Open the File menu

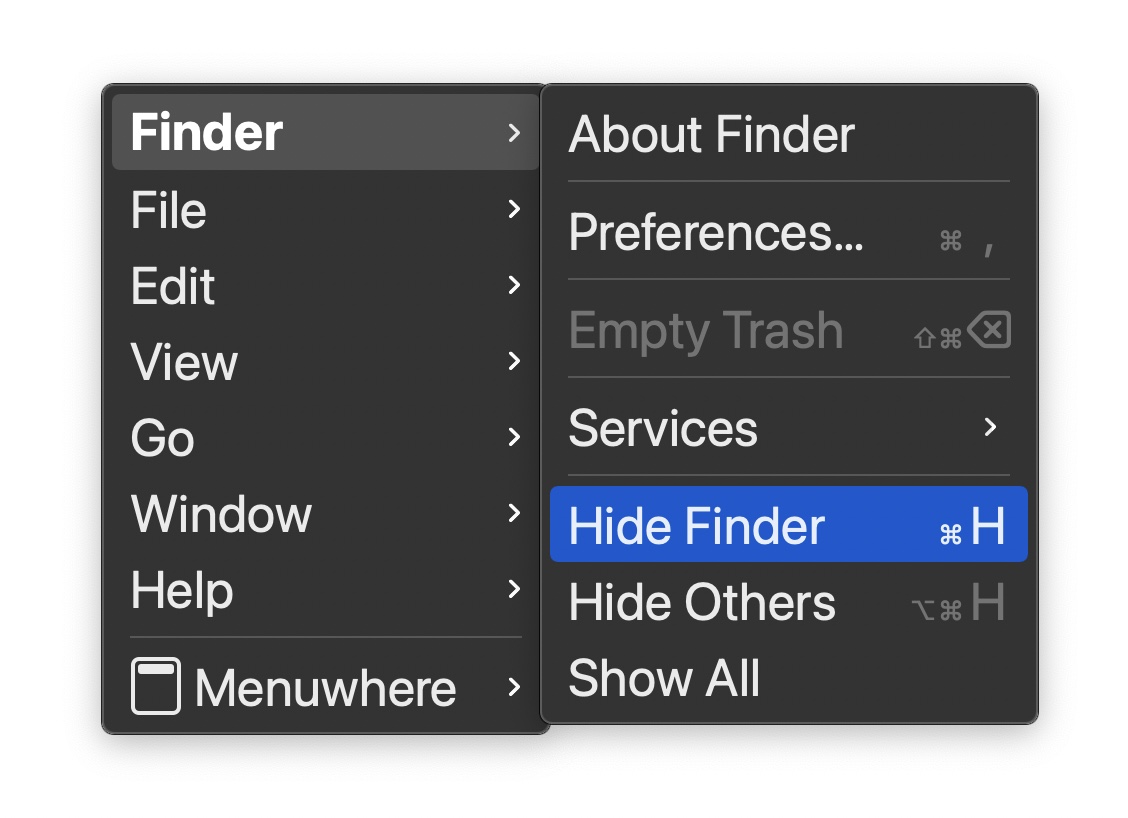pos(169,210)
